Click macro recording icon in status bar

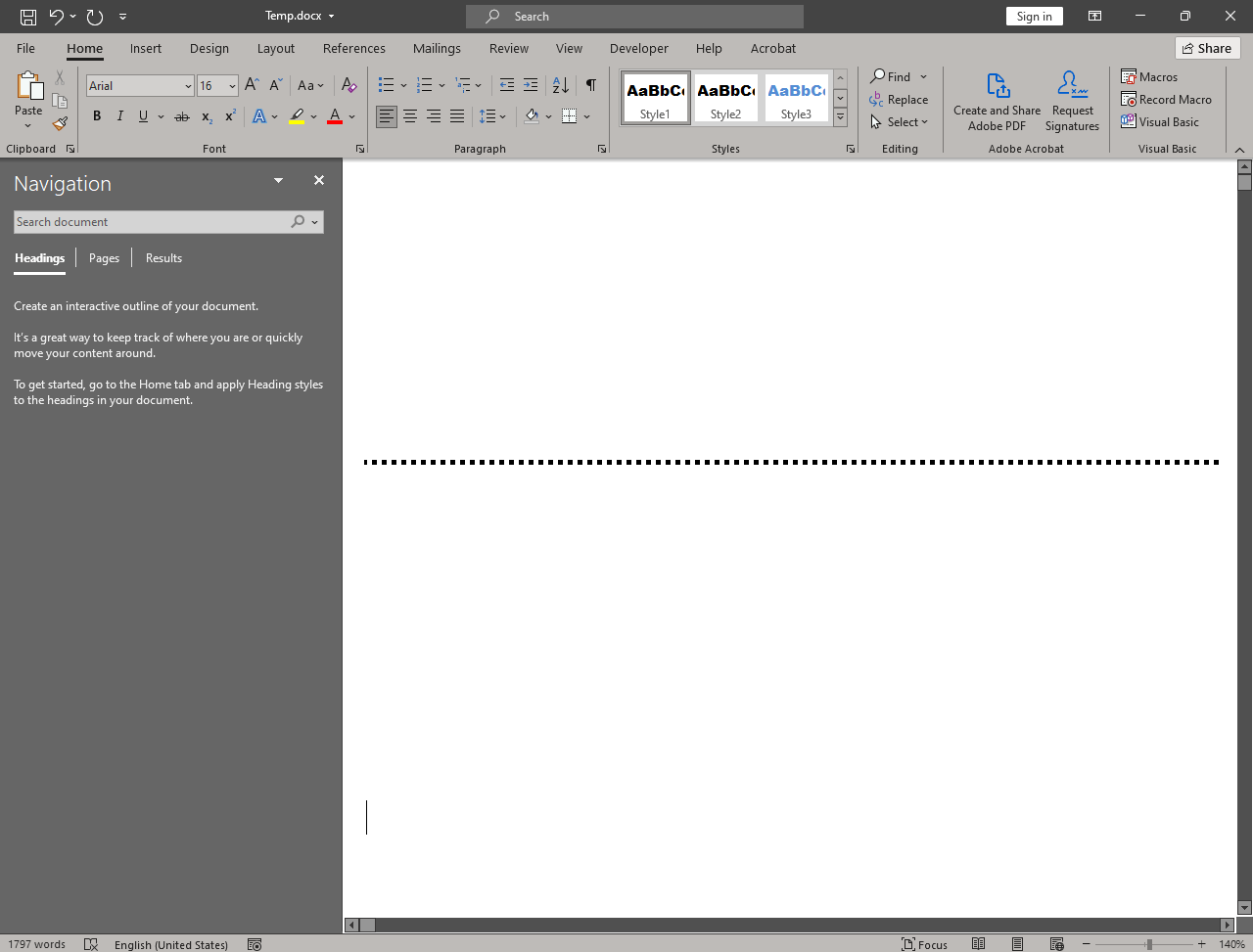click(x=255, y=944)
